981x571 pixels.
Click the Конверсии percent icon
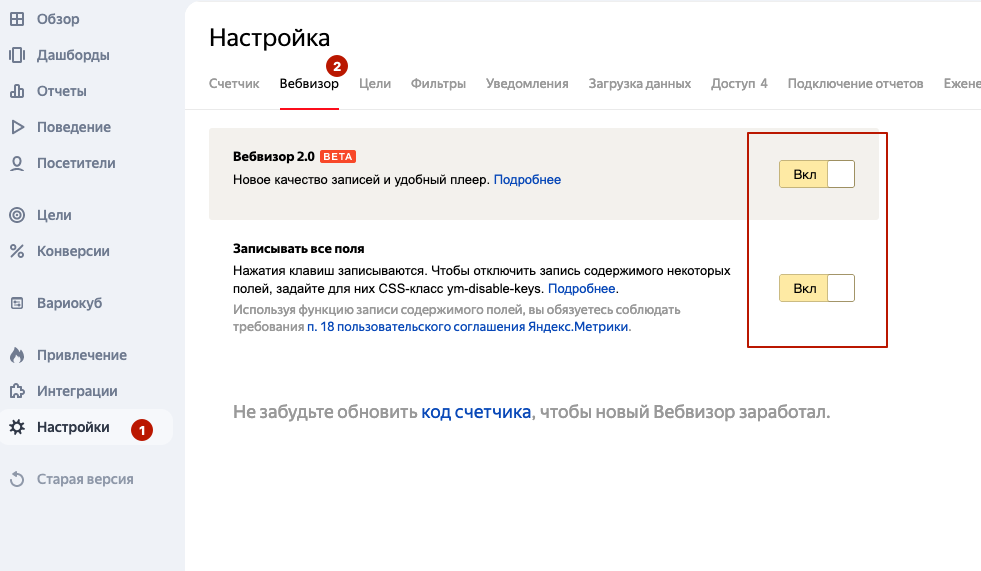(17, 251)
